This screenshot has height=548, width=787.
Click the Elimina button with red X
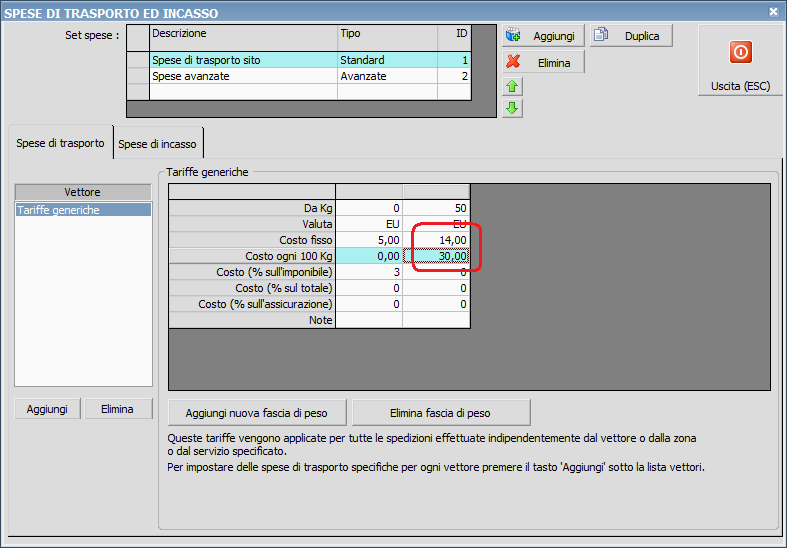click(x=543, y=63)
